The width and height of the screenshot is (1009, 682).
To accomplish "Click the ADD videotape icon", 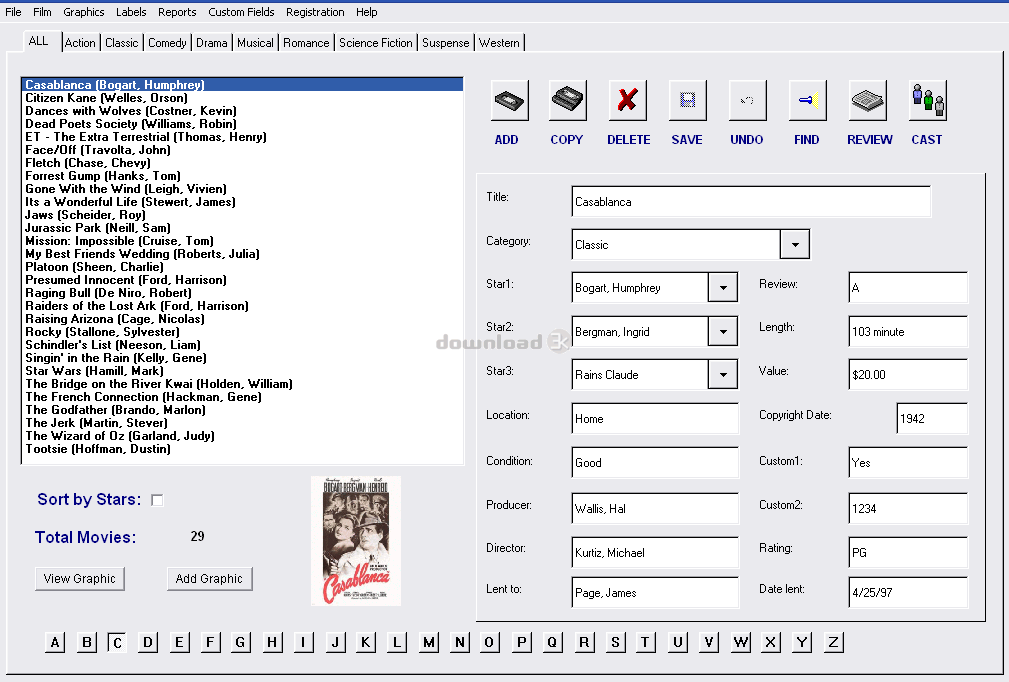I will pyautogui.click(x=510, y=100).
